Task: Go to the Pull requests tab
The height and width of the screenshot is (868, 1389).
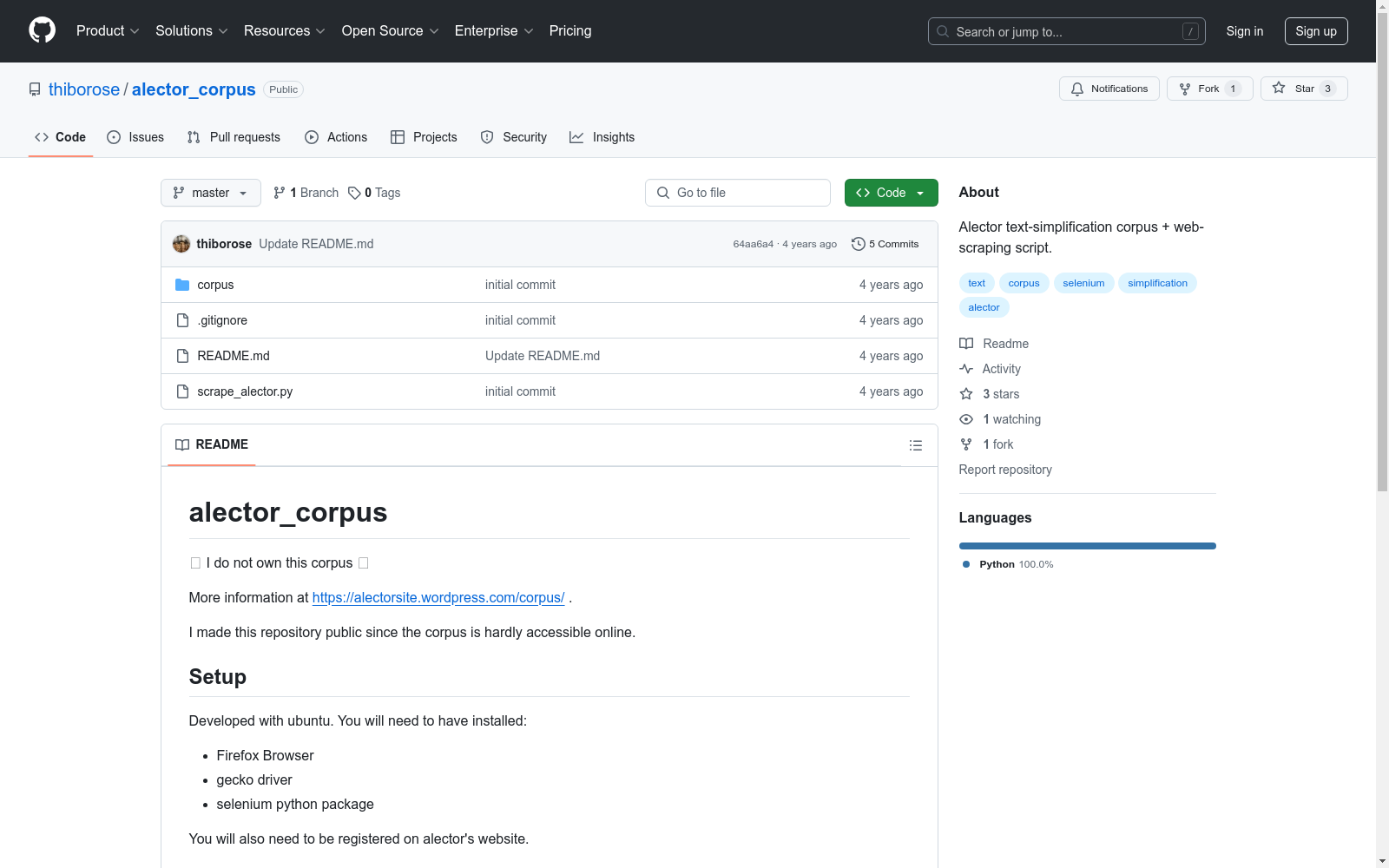Action: (234, 137)
